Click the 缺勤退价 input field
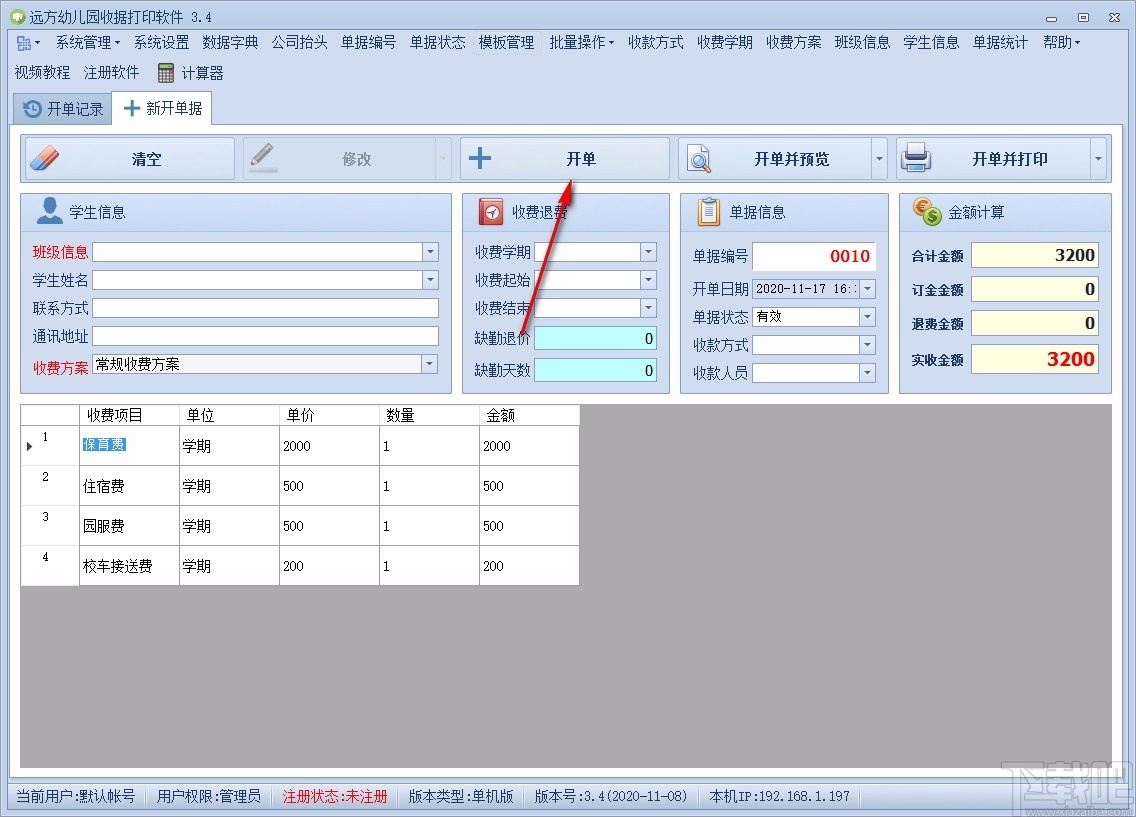The width and height of the screenshot is (1136, 817). point(596,338)
